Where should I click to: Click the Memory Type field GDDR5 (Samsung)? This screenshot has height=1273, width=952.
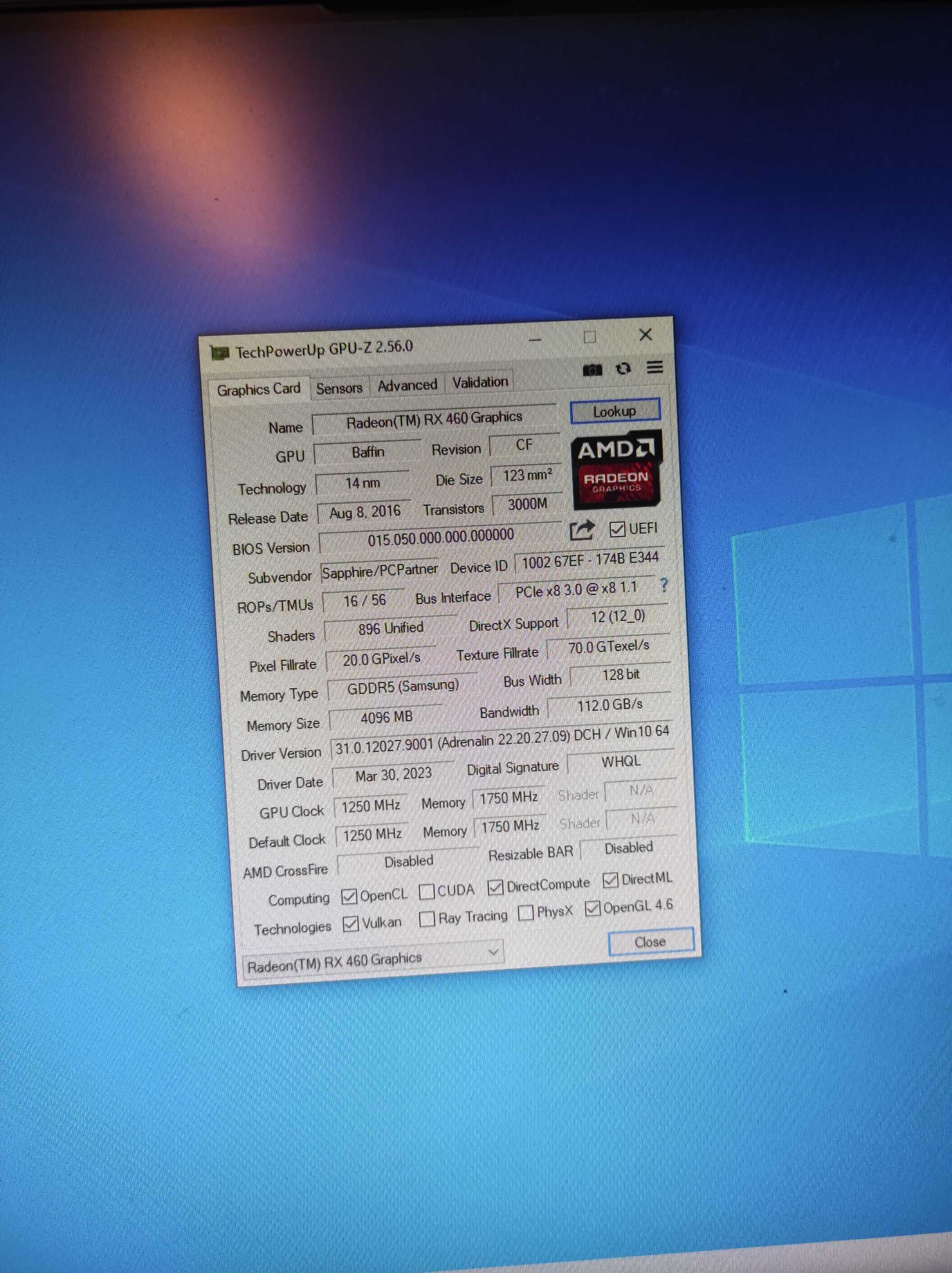[x=403, y=687]
